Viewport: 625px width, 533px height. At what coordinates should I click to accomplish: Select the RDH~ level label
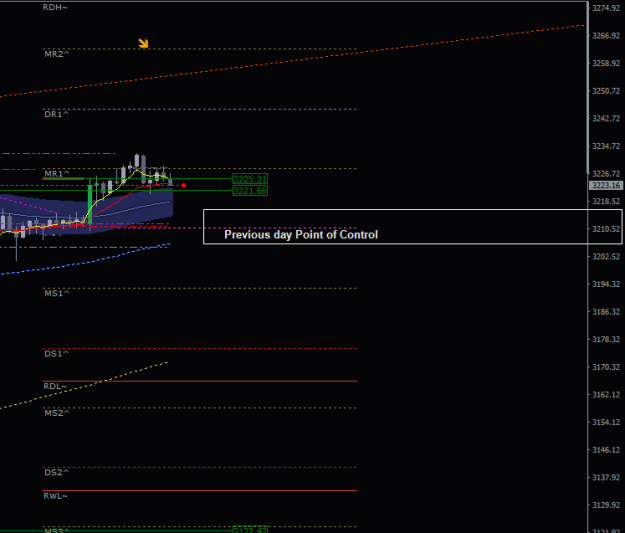pyautogui.click(x=55, y=7)
